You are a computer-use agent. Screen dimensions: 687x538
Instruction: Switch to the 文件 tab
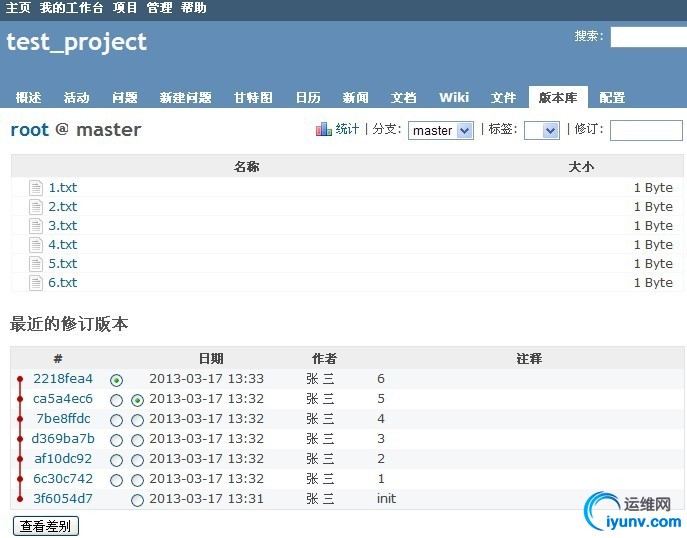coord(503,97)
